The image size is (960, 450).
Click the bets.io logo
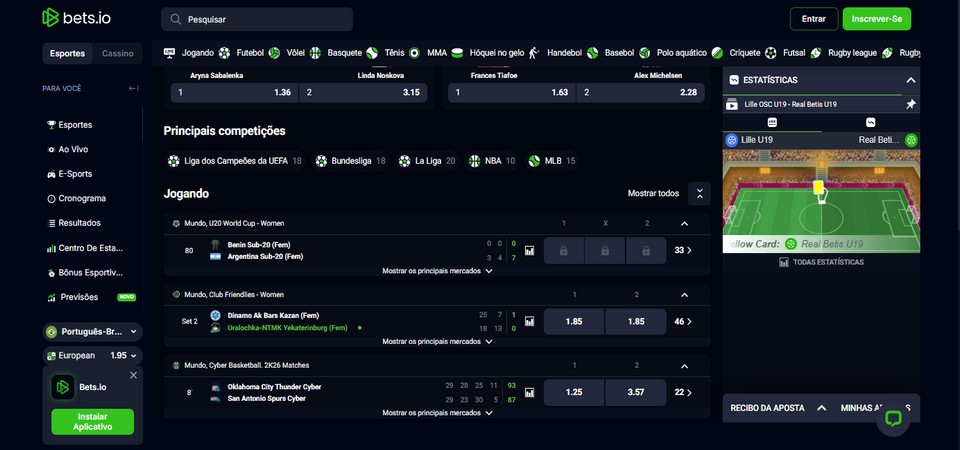click(x=77, y=18)
